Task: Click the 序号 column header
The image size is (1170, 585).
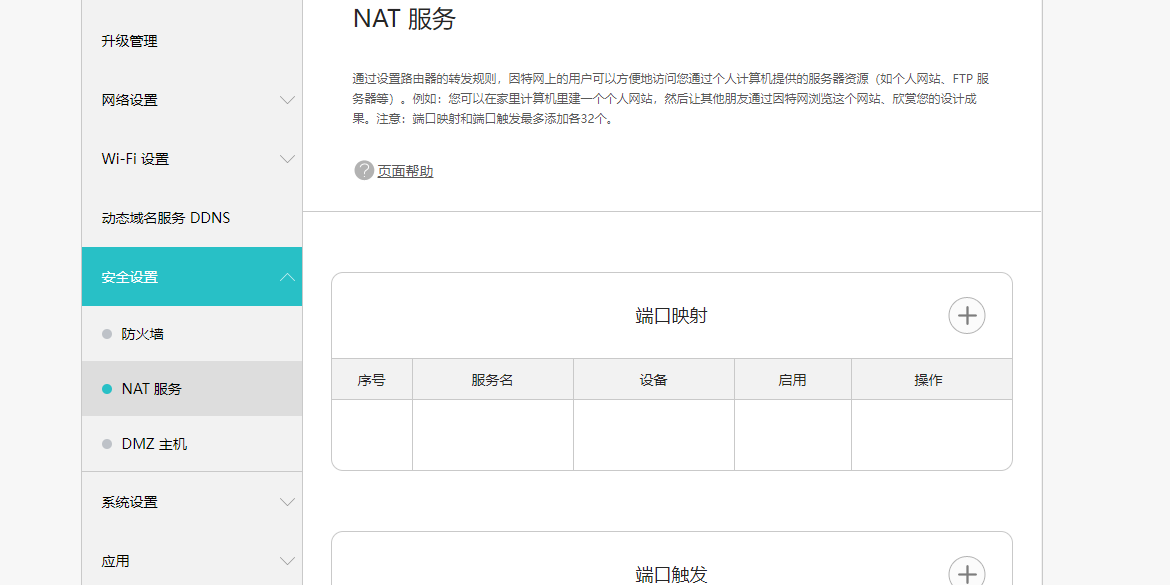Action: [x=371, y=379]
